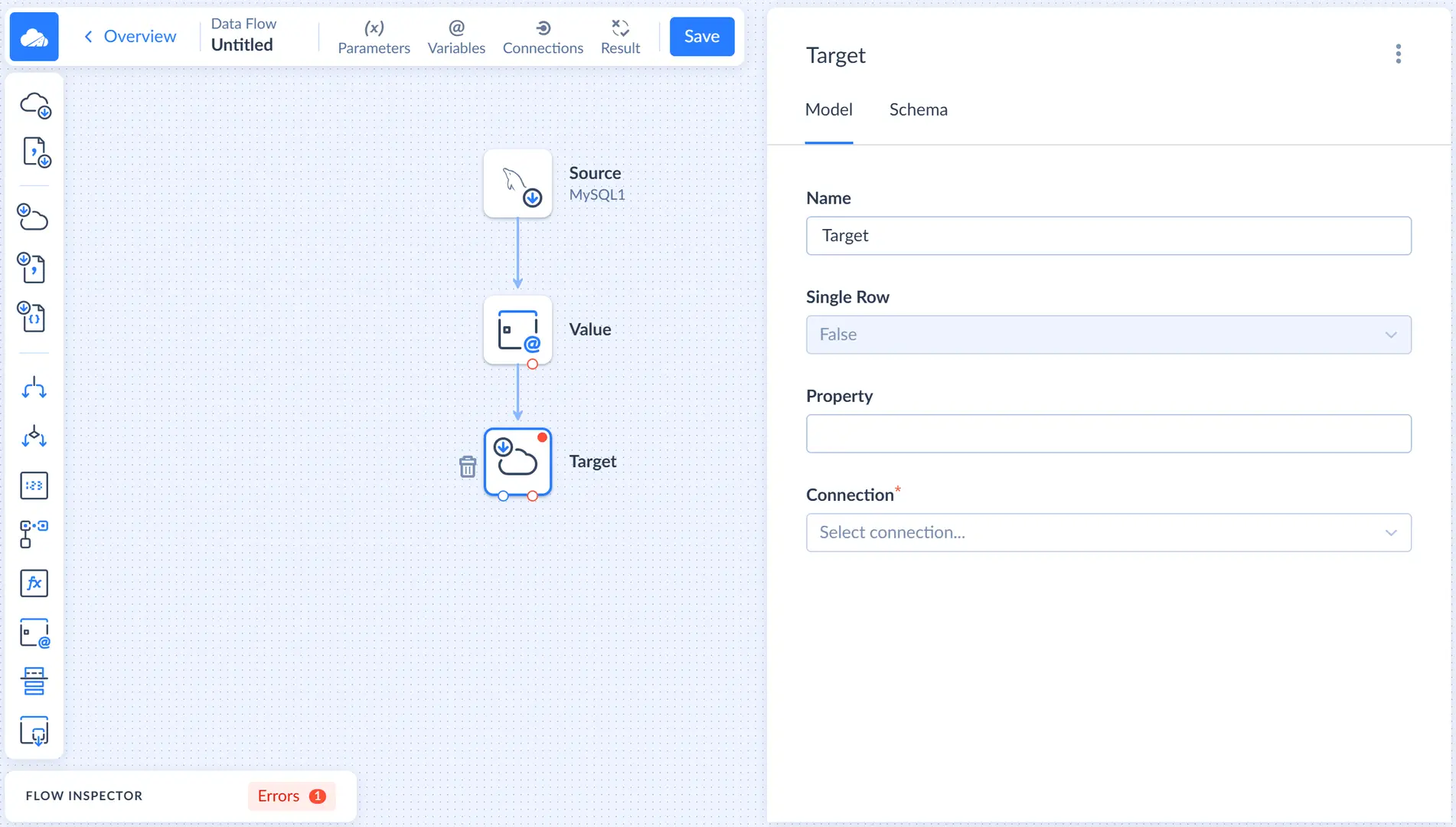
Task: Click the Flow Inspector label
Action: click(84, 796)
